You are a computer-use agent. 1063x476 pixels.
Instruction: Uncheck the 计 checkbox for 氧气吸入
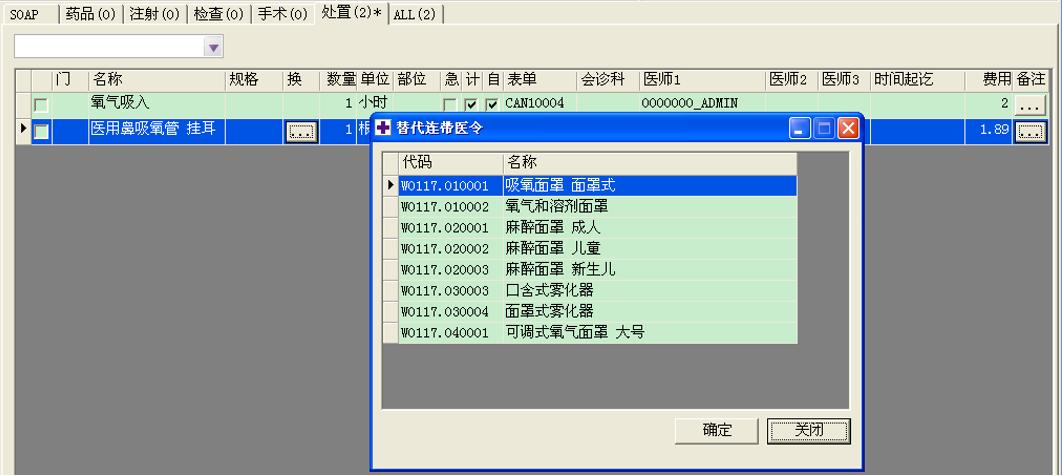[x=471, y=105]
